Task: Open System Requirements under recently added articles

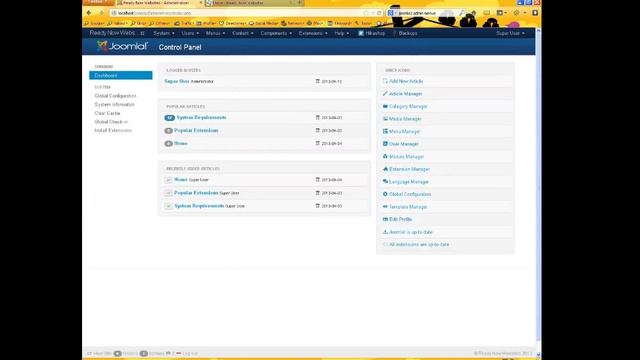Action: tap(199, 206)
